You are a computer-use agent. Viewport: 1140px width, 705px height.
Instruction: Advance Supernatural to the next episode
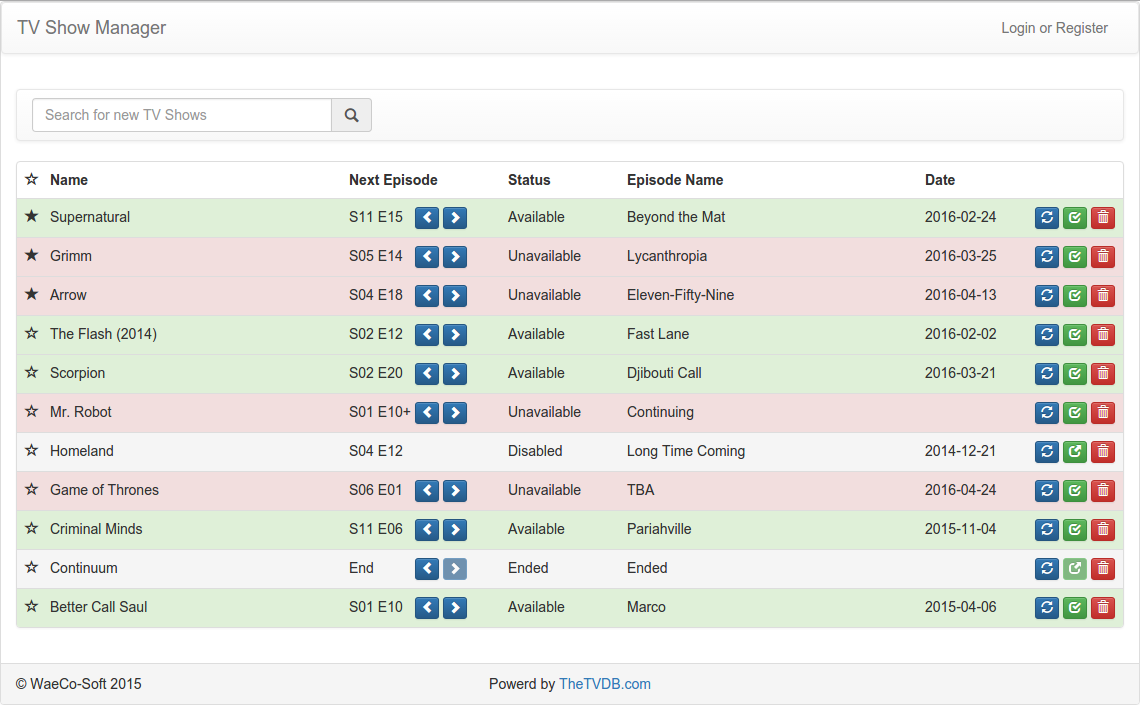(x=455, y=217)
